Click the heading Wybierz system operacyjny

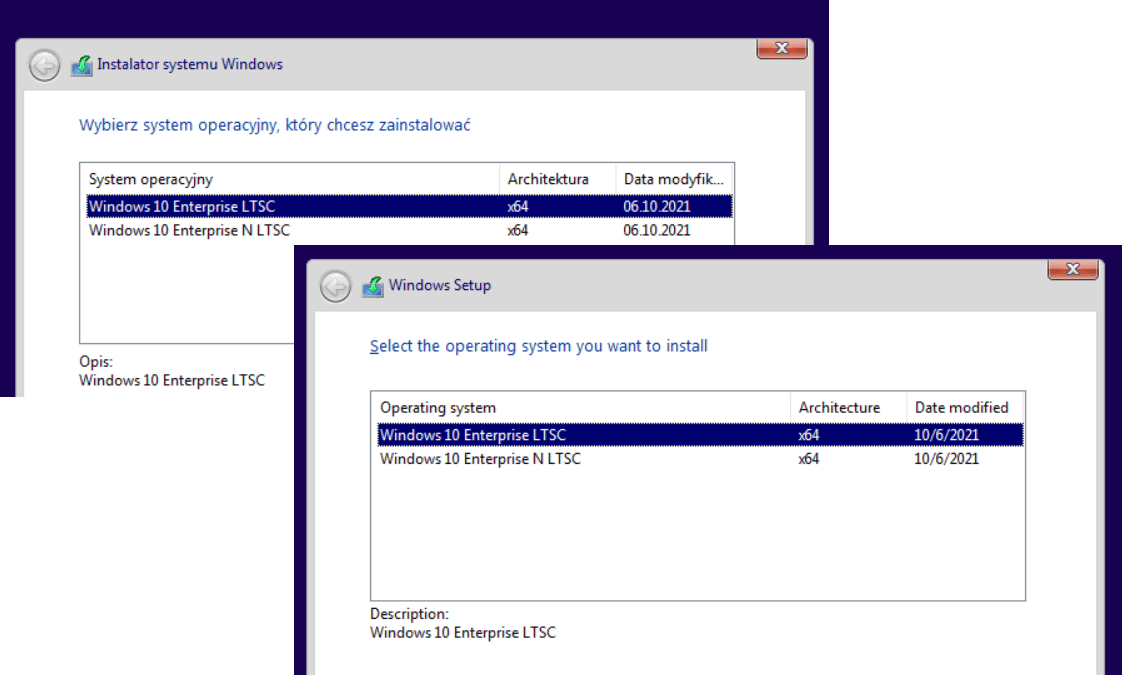coord(274,125)
